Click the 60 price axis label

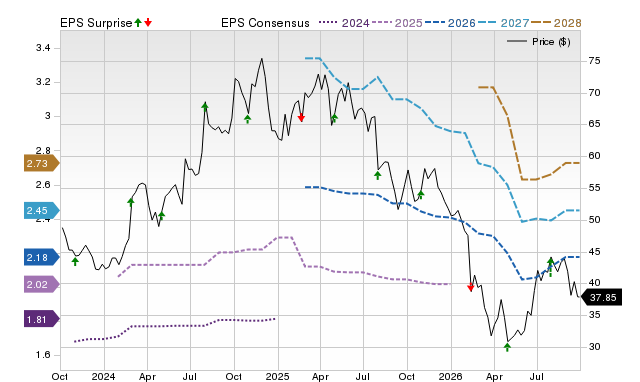click(x=594, y=156)
